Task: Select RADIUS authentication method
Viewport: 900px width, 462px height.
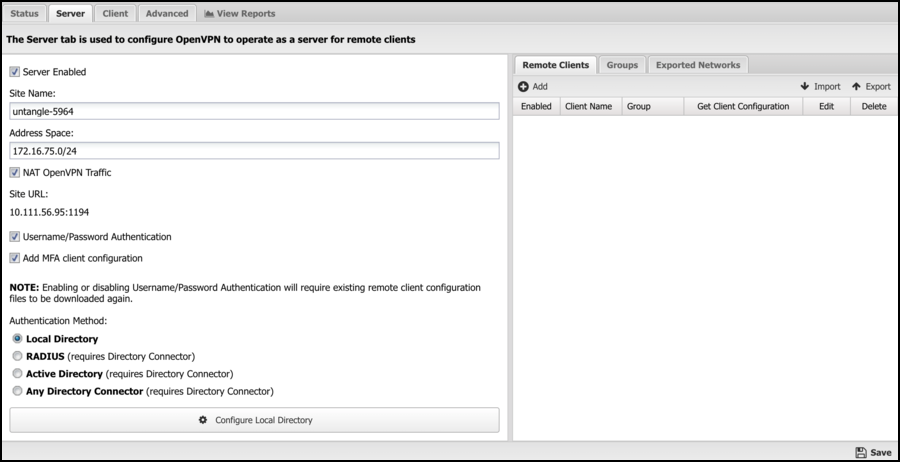Action: pyautogui.click(x=17, y=356)
